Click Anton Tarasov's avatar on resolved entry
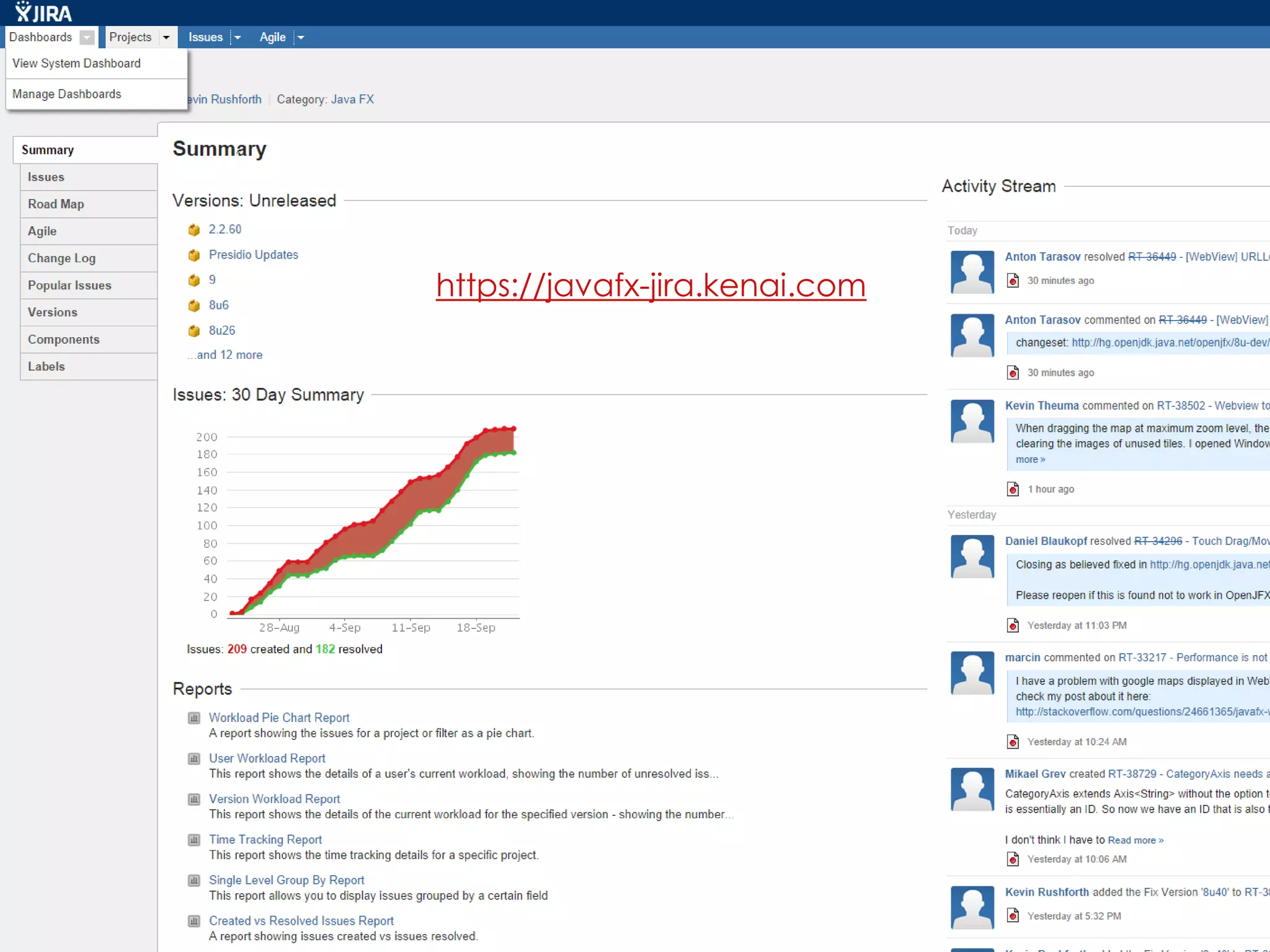1270x952 pixels. tap(972, 272)
